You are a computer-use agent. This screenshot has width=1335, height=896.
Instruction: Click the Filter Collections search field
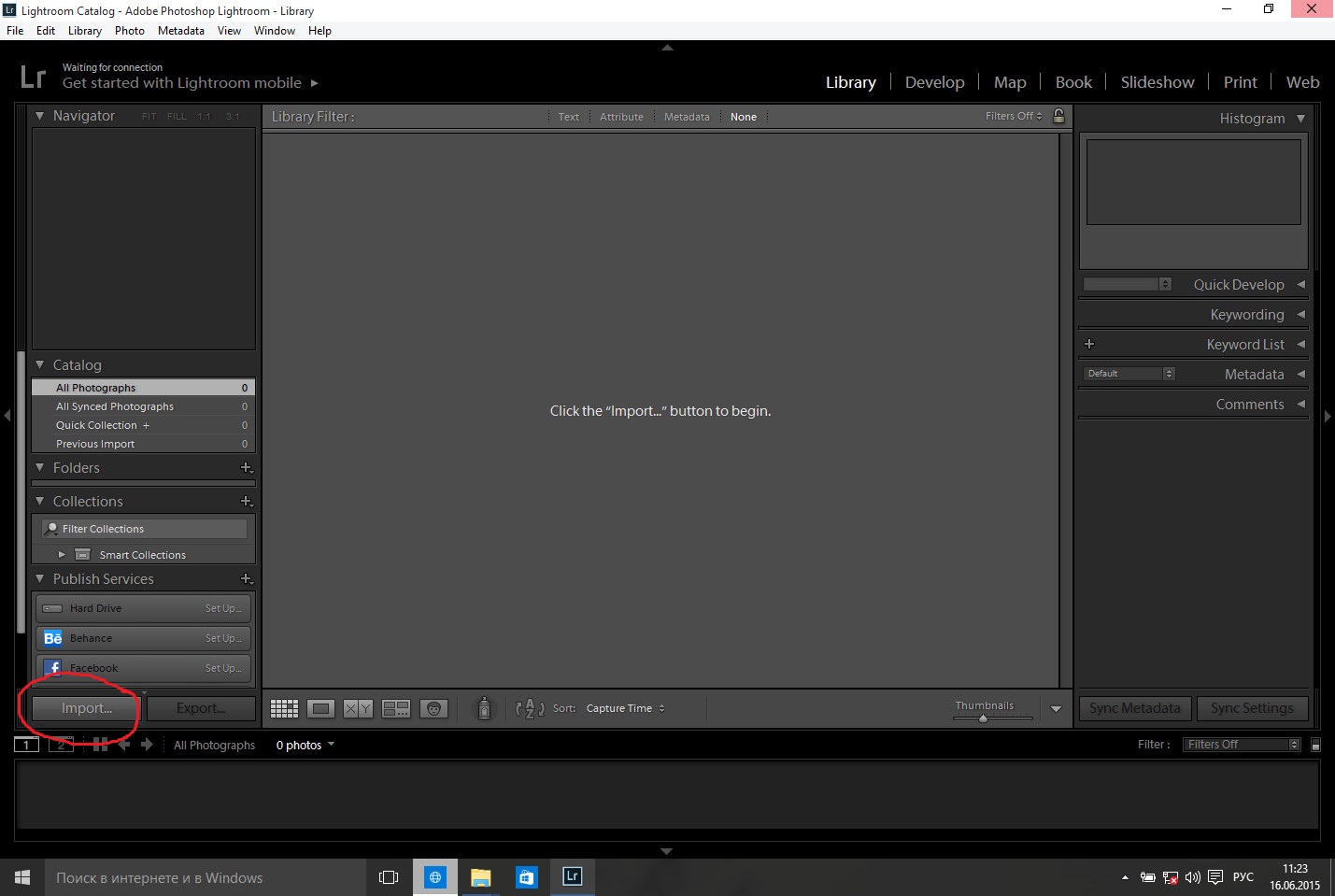[x=145, y=529]
